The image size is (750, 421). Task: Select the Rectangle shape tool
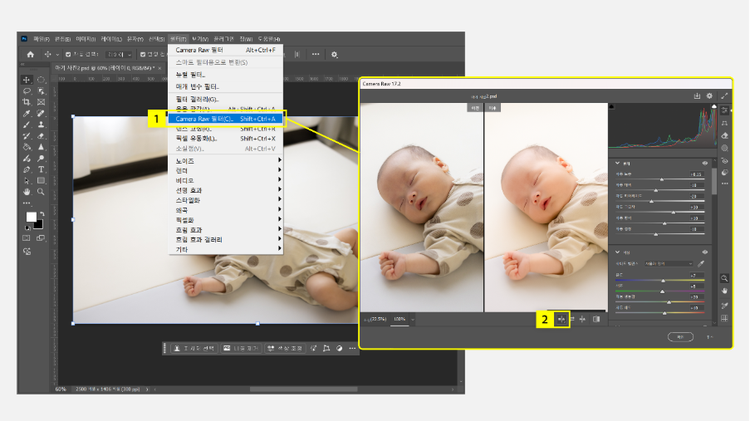41,181
